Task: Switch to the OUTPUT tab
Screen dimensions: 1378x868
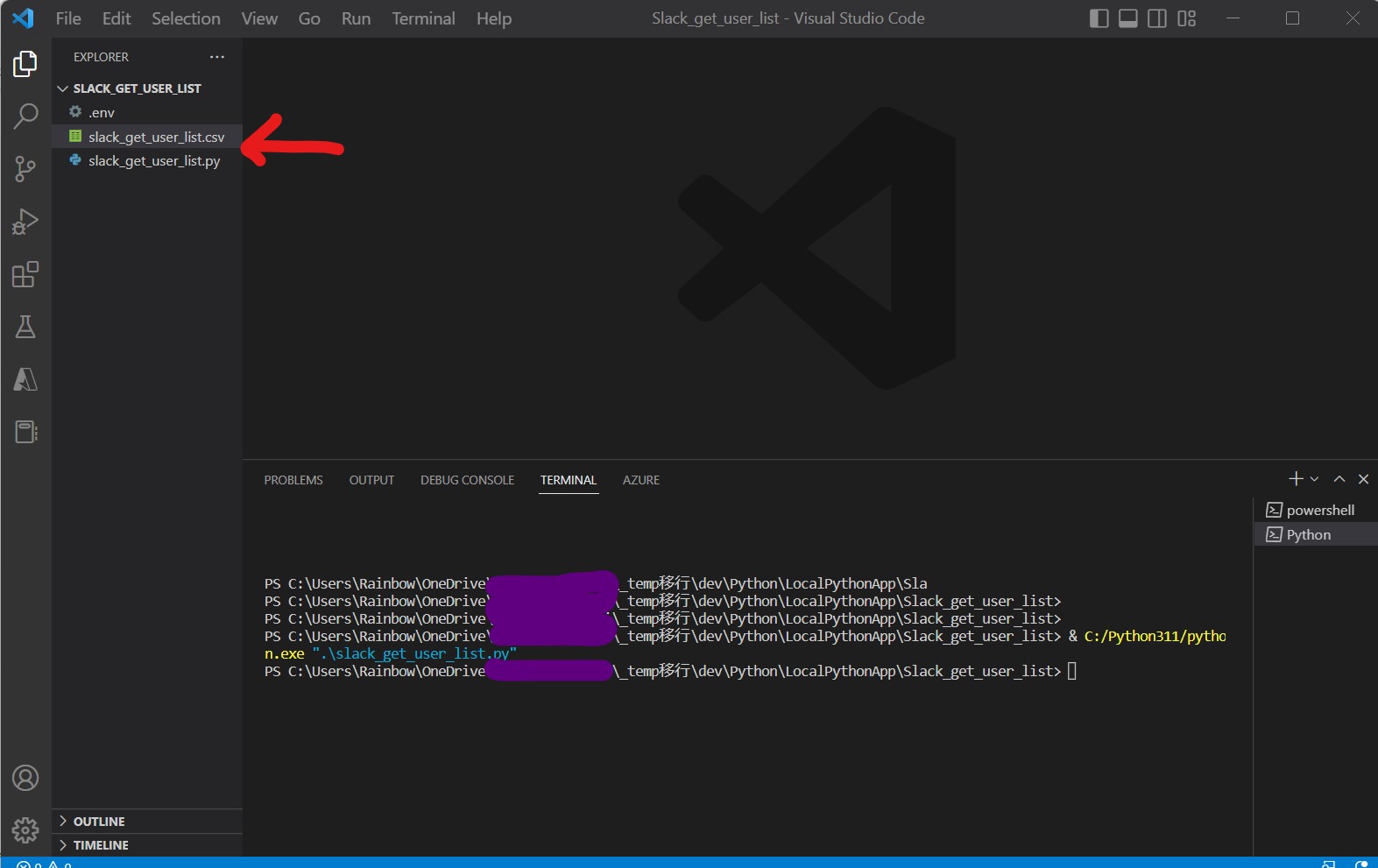Action: [x=371, y=480]
